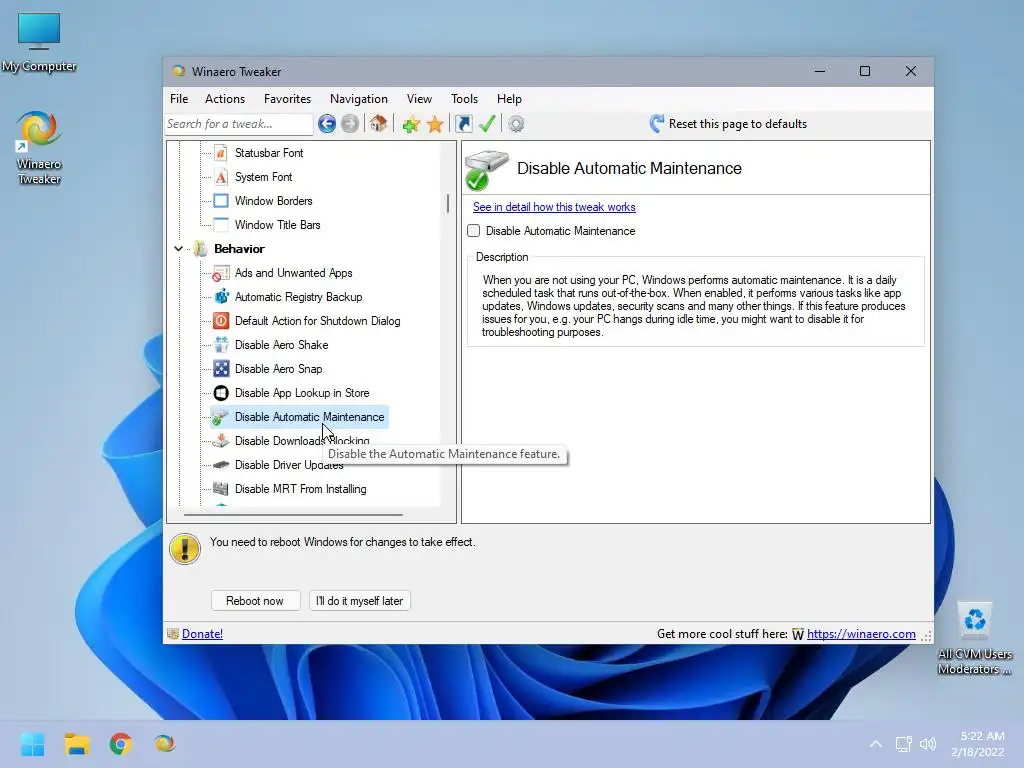Click the tree vertical scrollbar thumb
This screenshot has width=1024, height=768.
447,203
